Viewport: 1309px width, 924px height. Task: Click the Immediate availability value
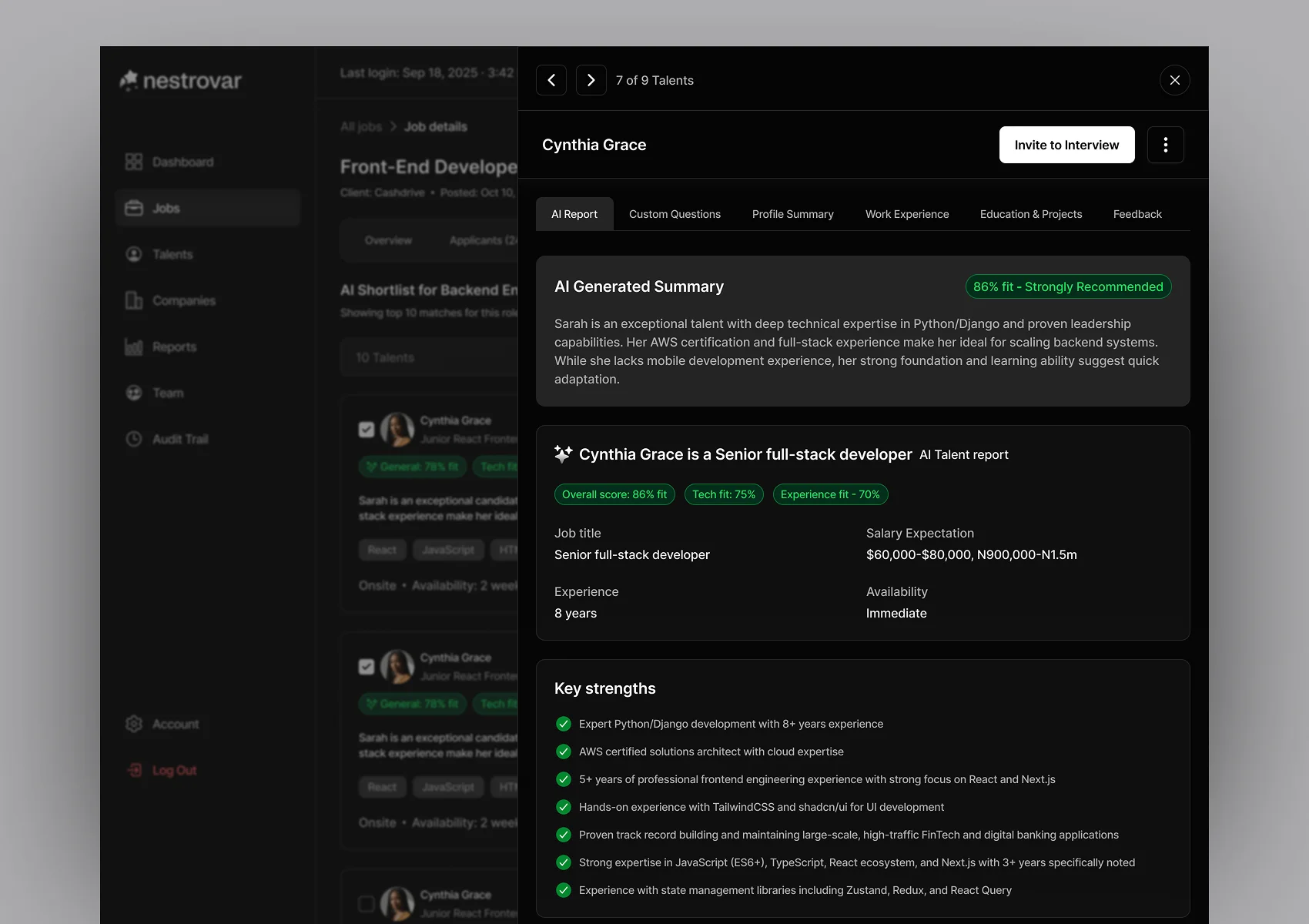click(896, 613)
